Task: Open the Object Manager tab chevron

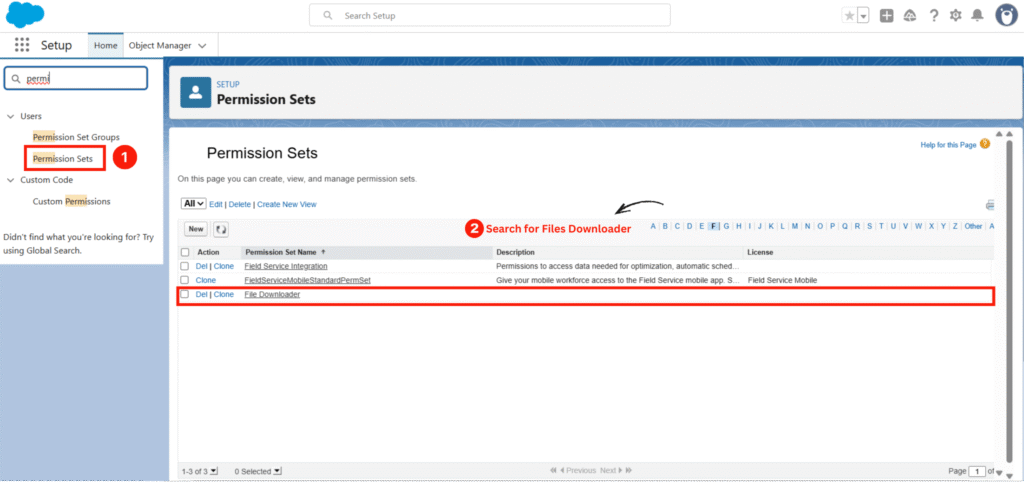Action: click(x=202, y=46)
